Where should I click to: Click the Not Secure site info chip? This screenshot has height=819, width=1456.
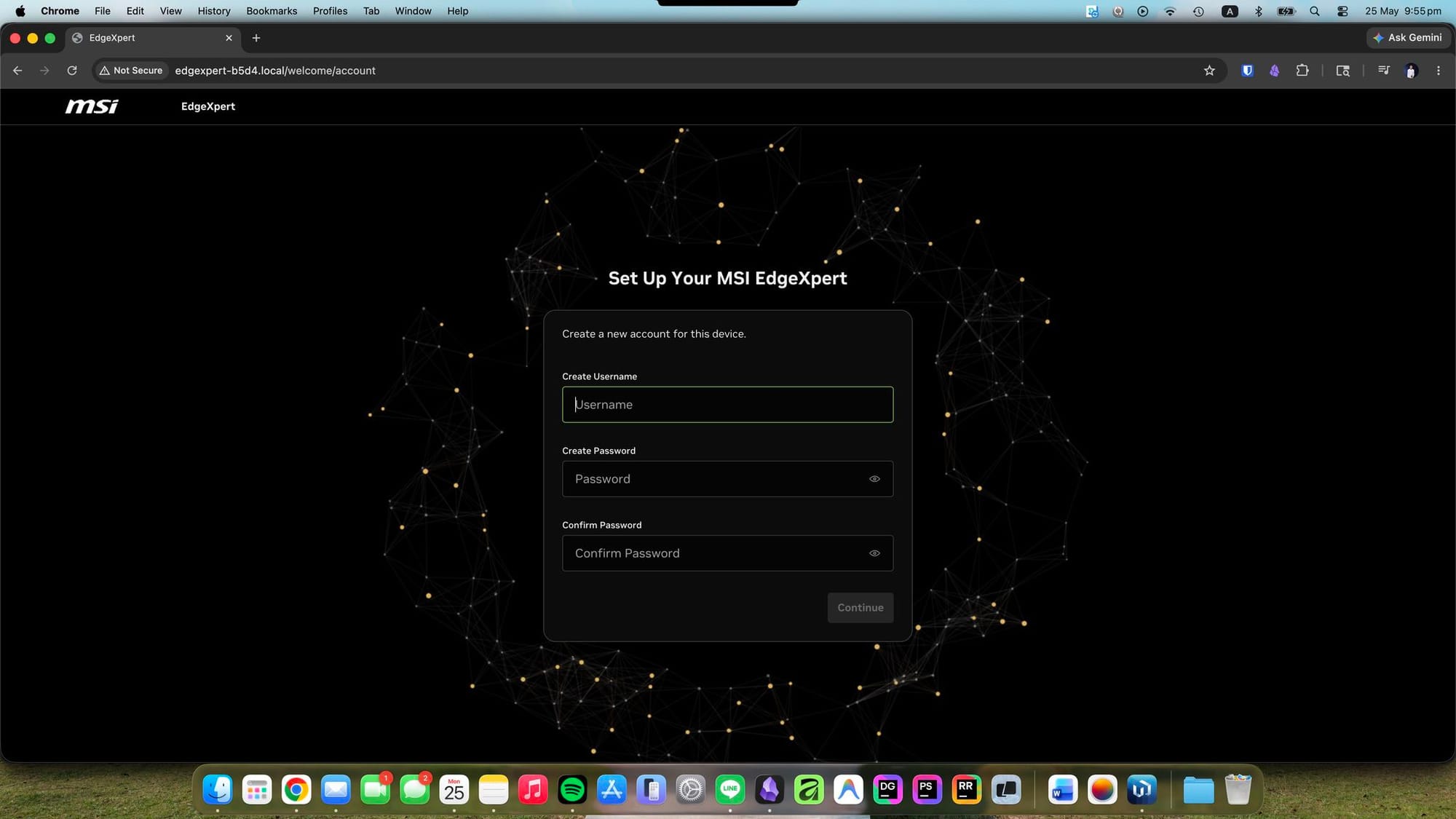(x=131, y=71)
